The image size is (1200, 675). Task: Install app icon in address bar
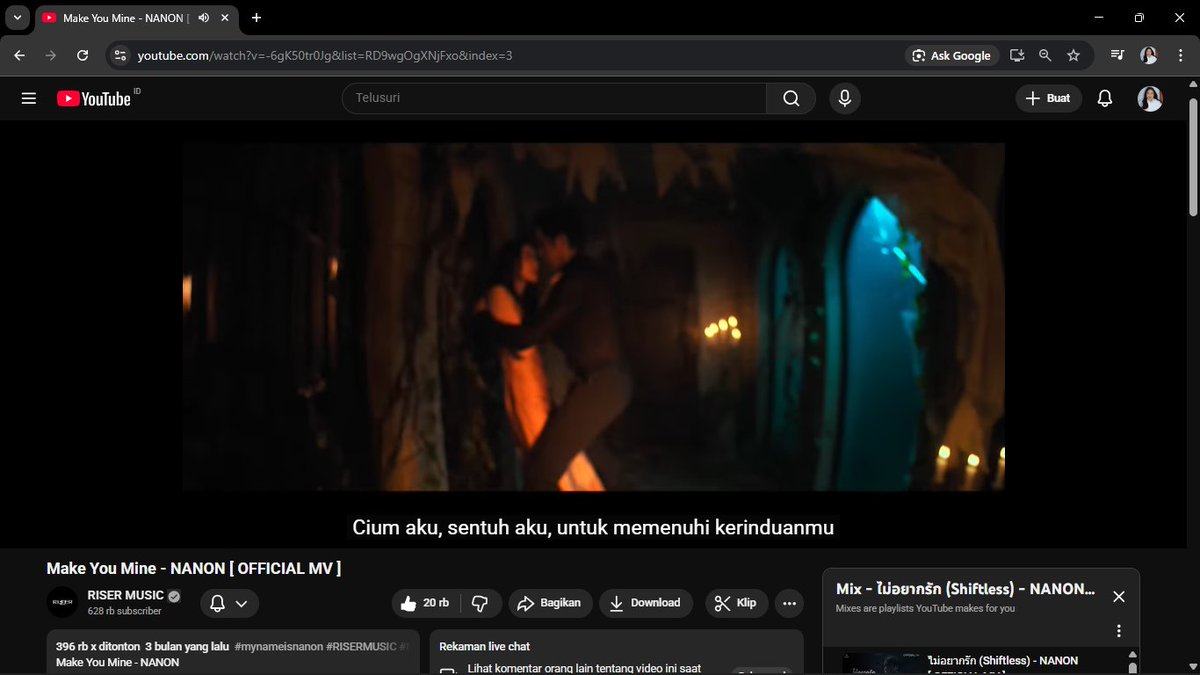point(1017,55)
